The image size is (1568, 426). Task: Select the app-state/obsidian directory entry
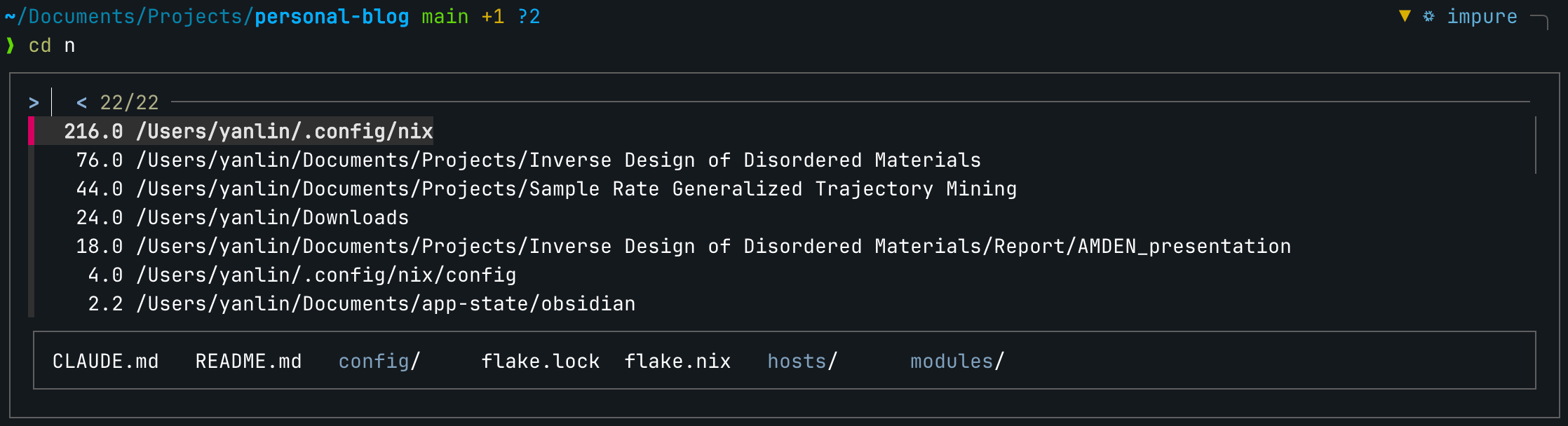[x=386, y=304]
